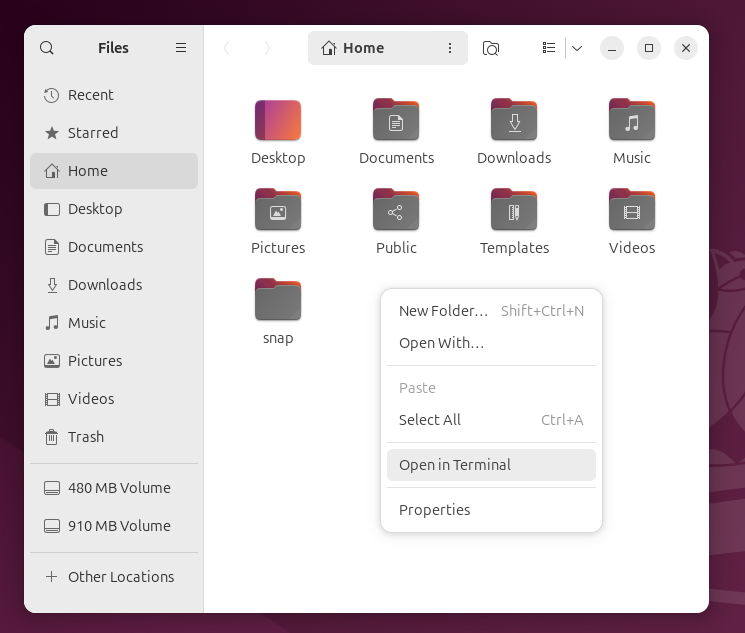Select the 910 MB Volume drive
Viewport: 745px width, 633px height.
(114, 526)
